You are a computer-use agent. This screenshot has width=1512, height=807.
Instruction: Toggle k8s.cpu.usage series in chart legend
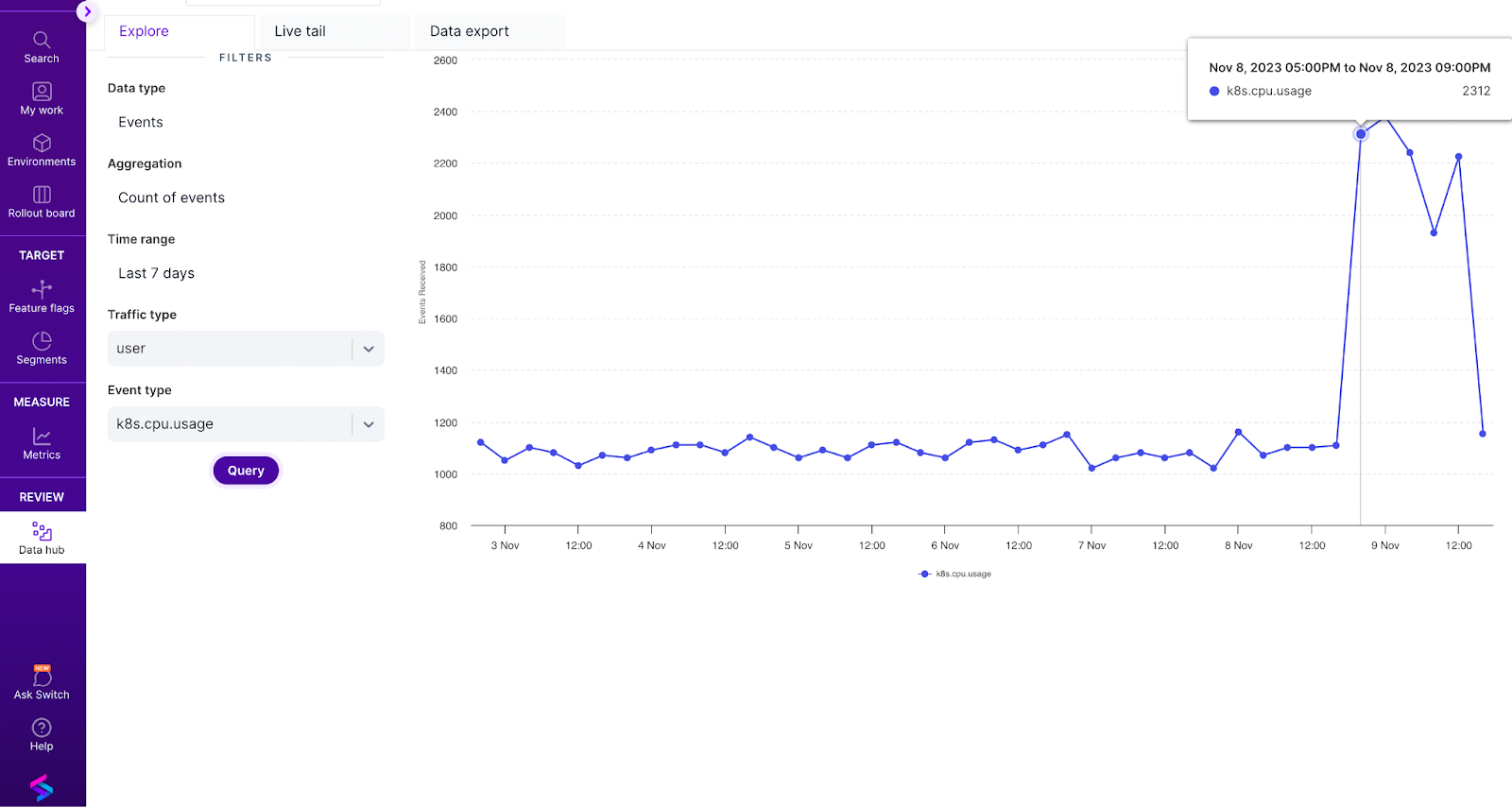(955, 574)
